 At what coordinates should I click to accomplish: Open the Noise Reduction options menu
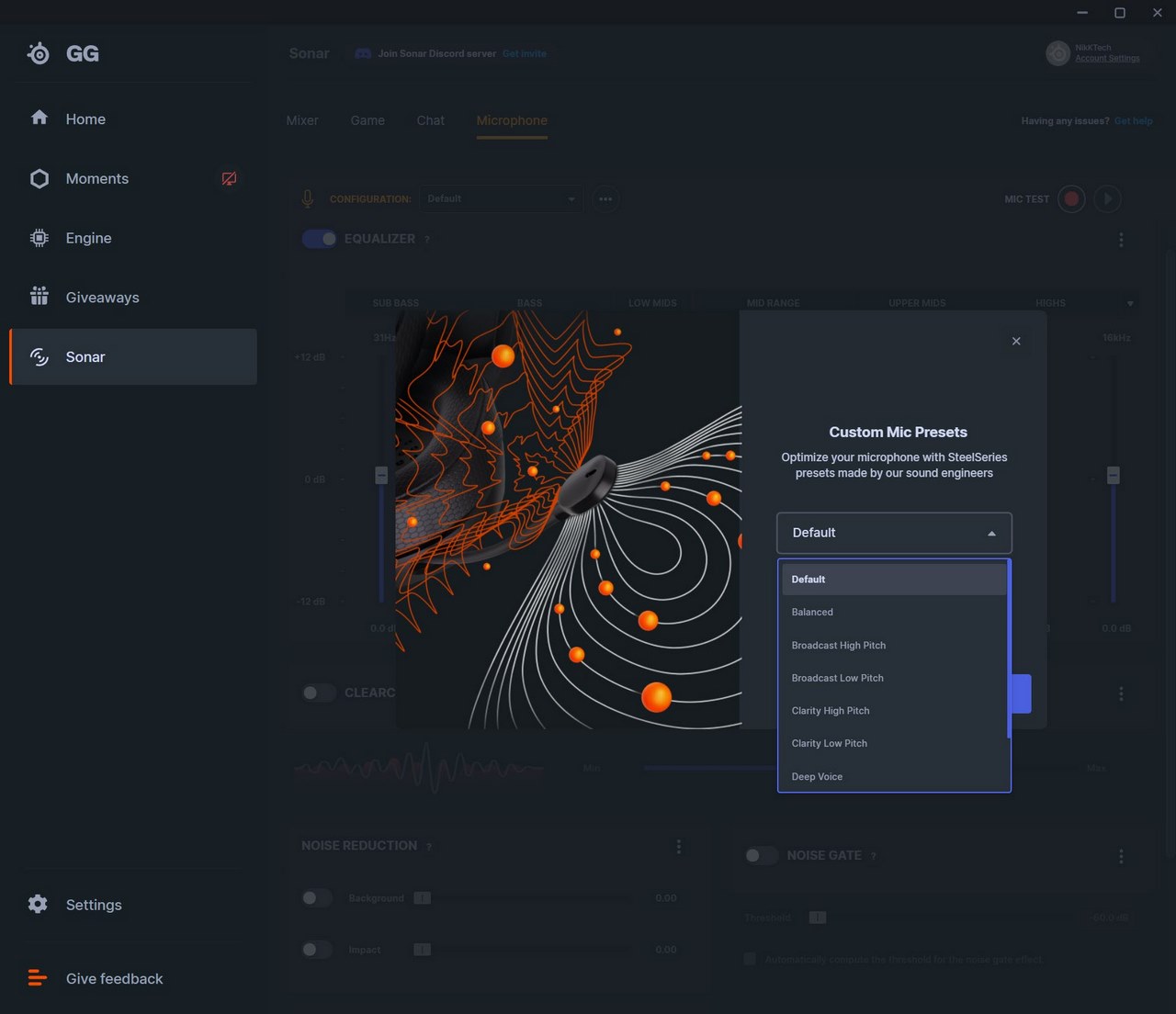[x=679, y=846]
